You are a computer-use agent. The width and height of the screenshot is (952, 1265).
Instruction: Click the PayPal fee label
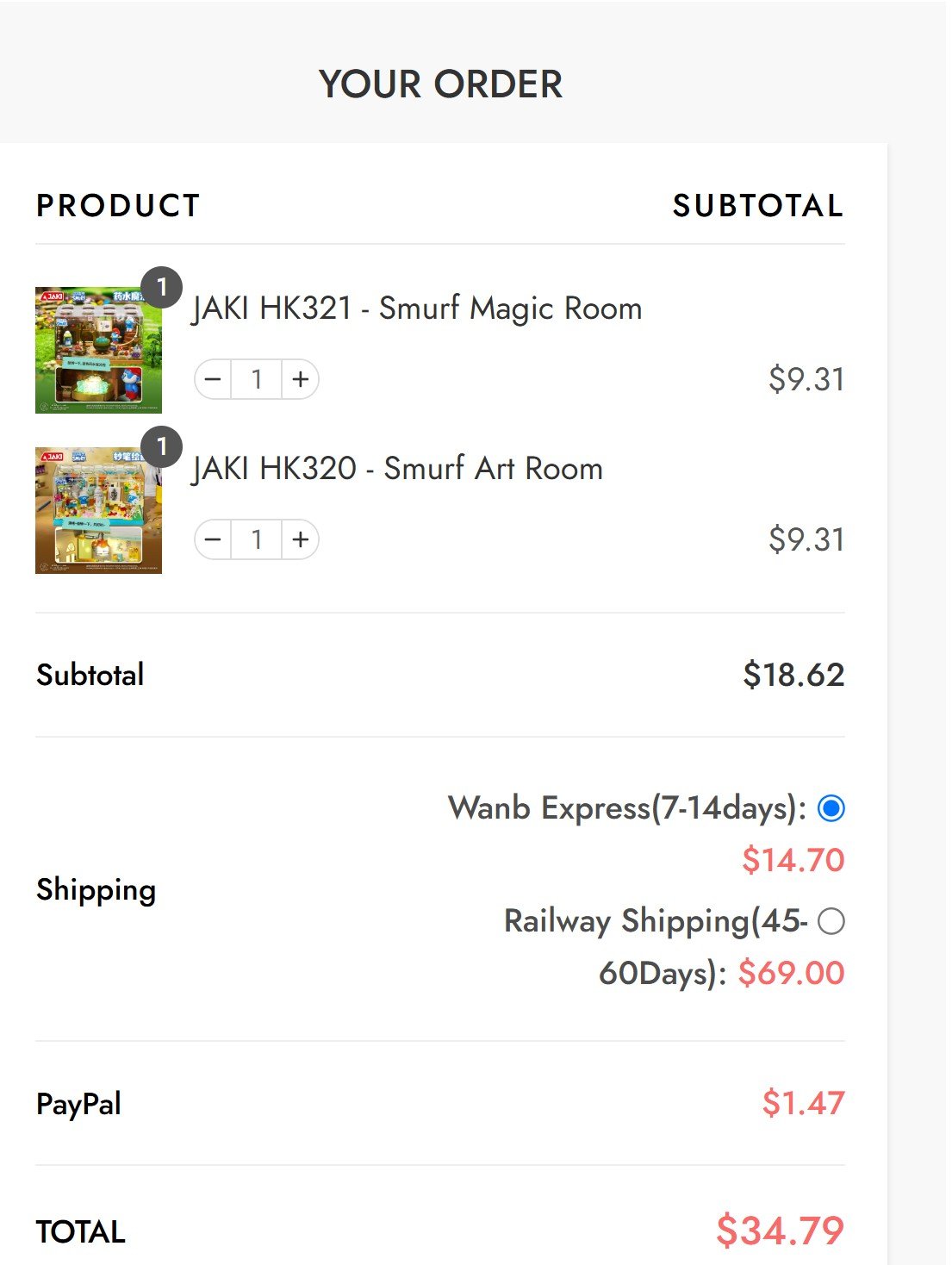(x=78, y=1104)
